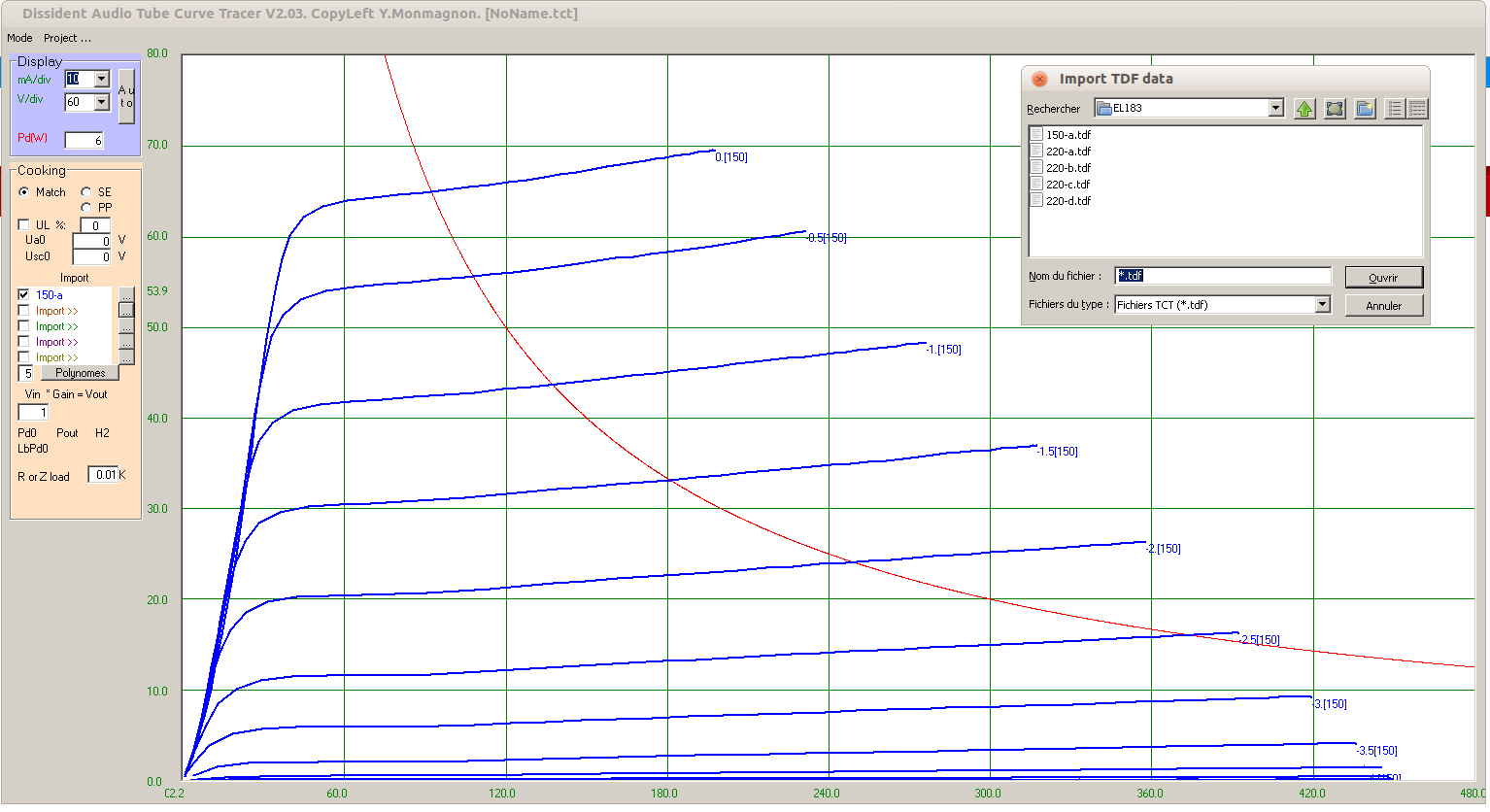The width and height of the screenshot is (1490, 812).
Task: Click the -2.[150] curve label
Action: [1164, 549]
